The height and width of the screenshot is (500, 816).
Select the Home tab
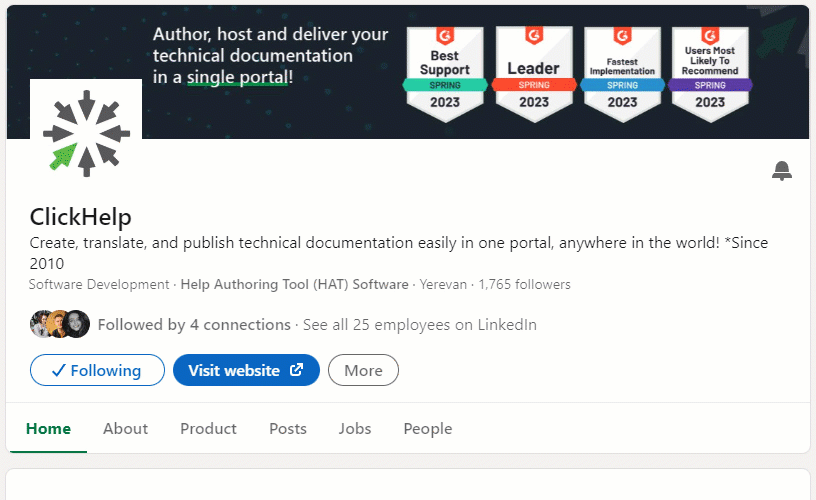pos(48,429)
